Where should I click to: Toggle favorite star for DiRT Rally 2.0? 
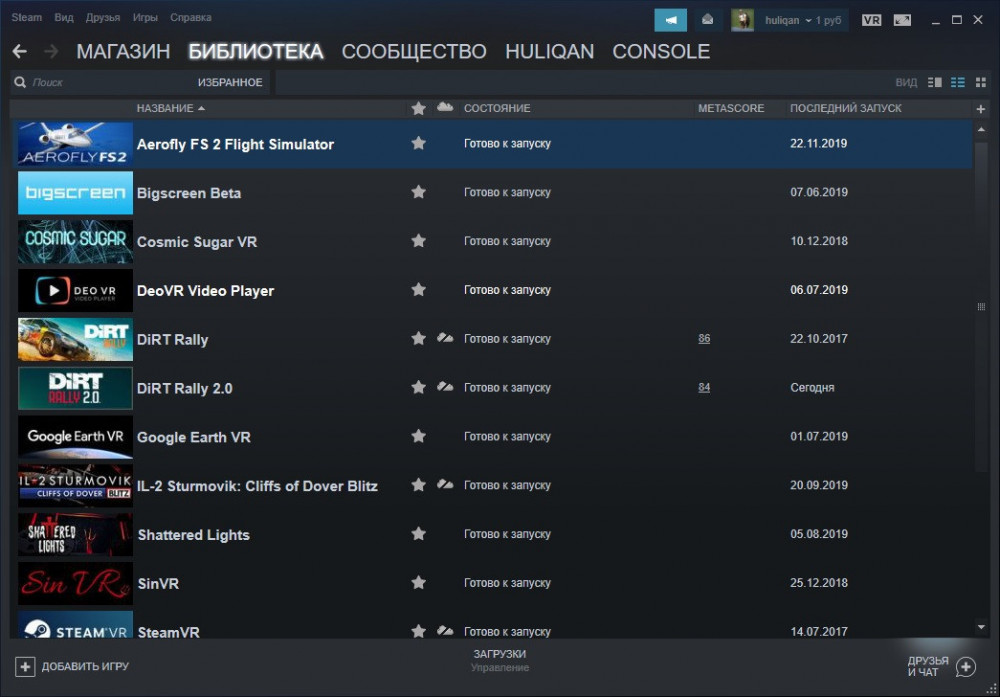(418, 387)
